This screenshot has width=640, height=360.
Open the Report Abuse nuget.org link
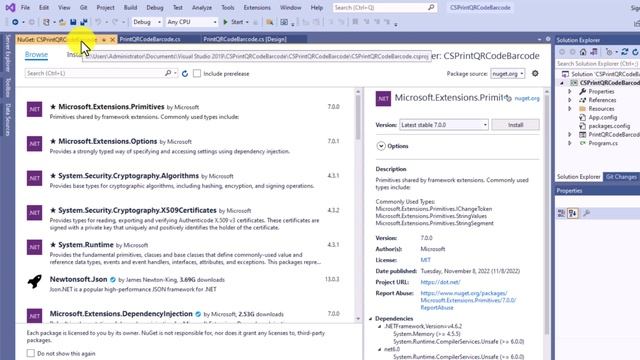tap(468, 300)
